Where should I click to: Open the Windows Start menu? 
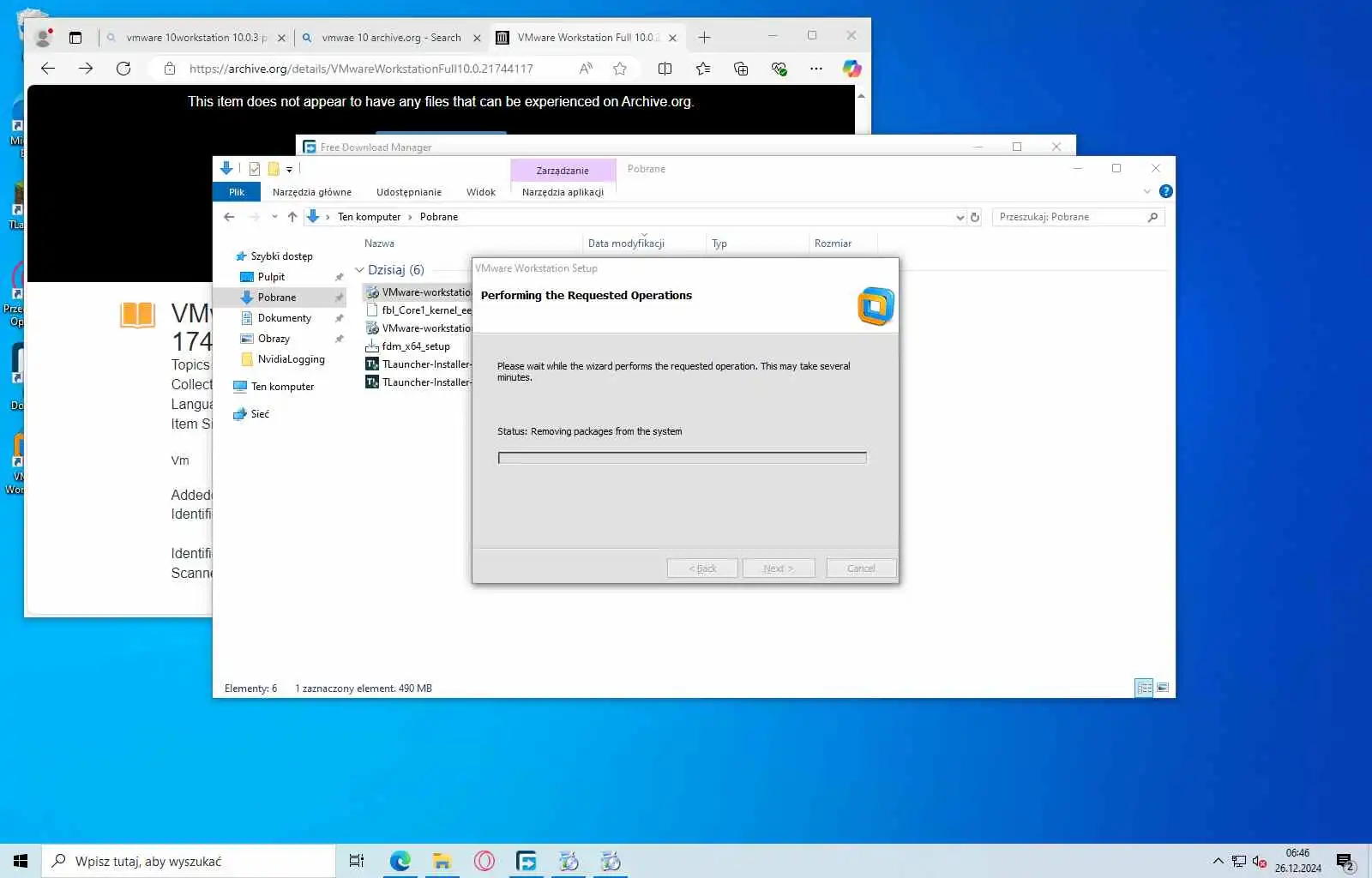pos(21,861)
